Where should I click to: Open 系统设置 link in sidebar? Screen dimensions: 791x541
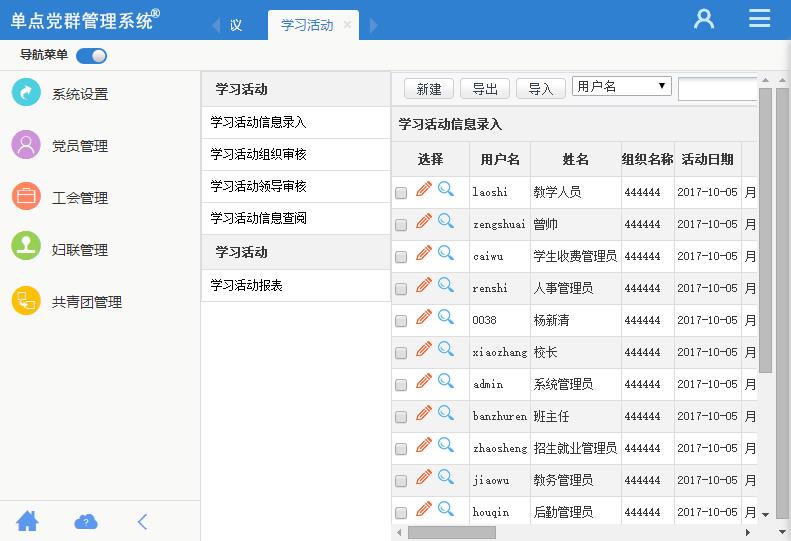80,94
